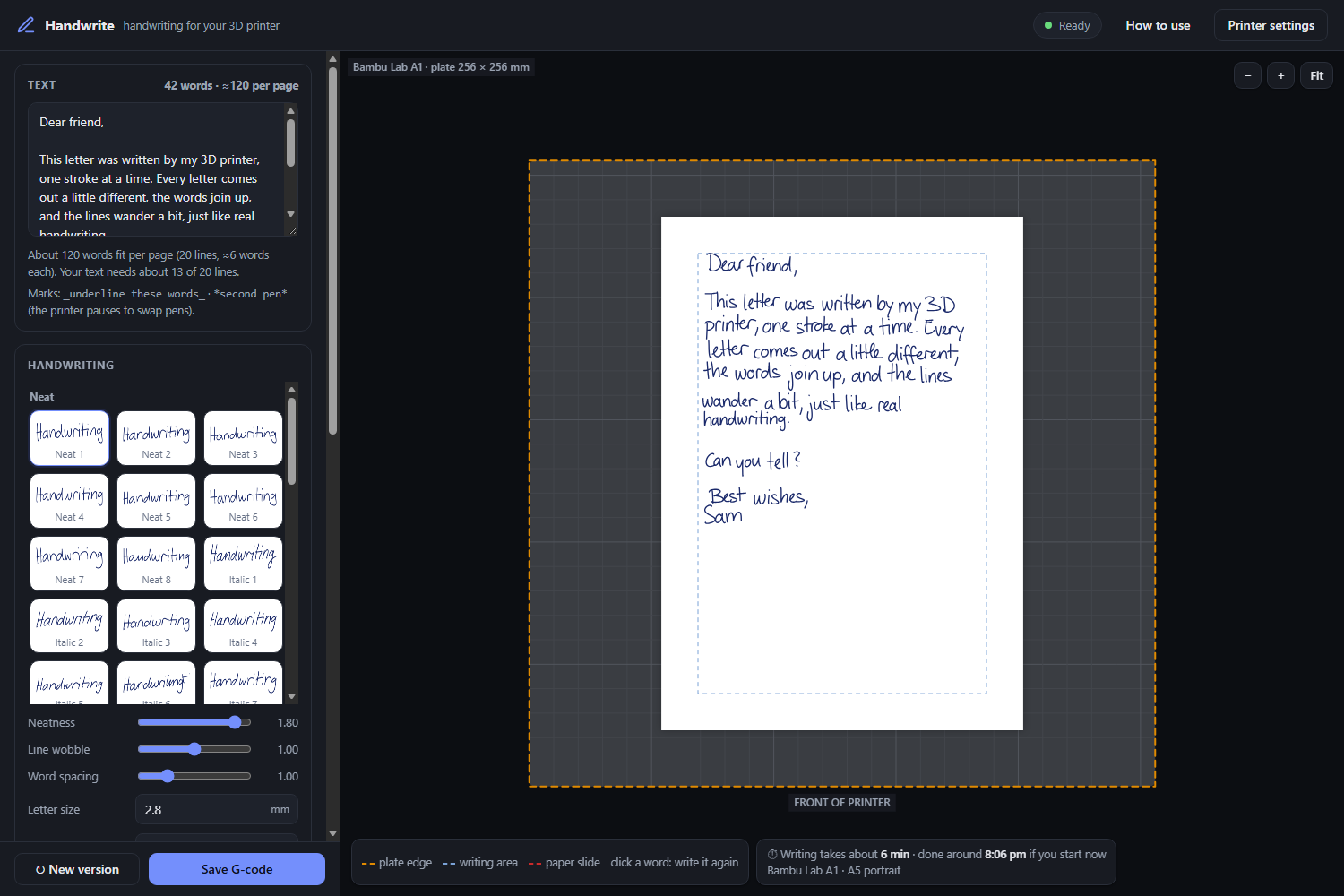Zoom in the plate preview with plus

1281,75
